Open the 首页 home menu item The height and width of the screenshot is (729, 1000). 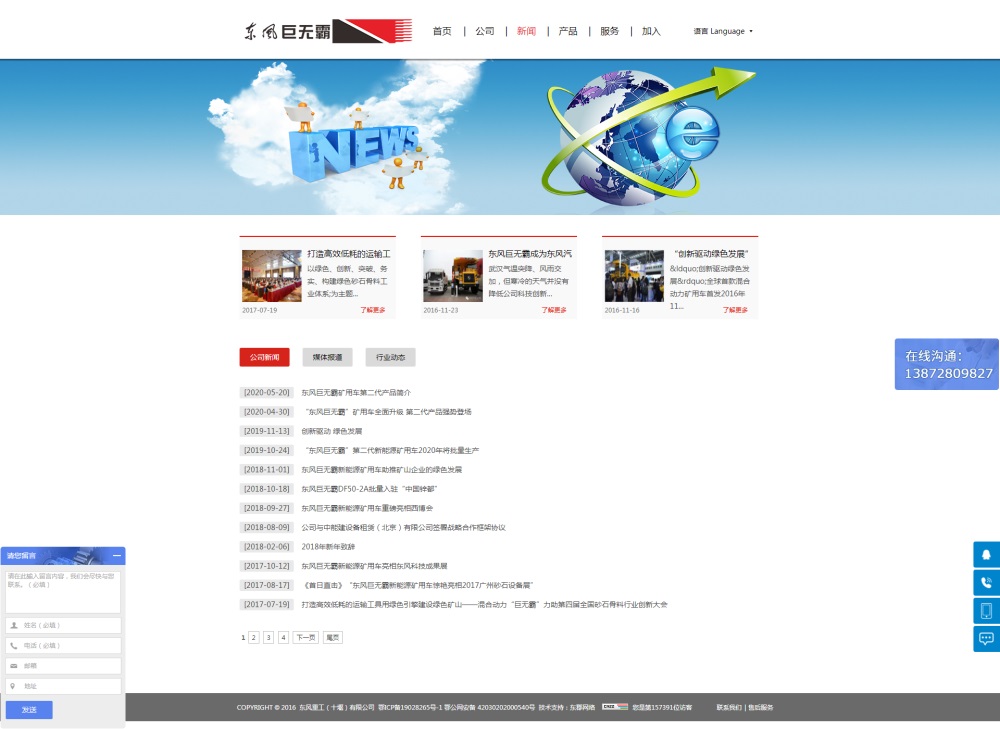click(x=442, y=31)
